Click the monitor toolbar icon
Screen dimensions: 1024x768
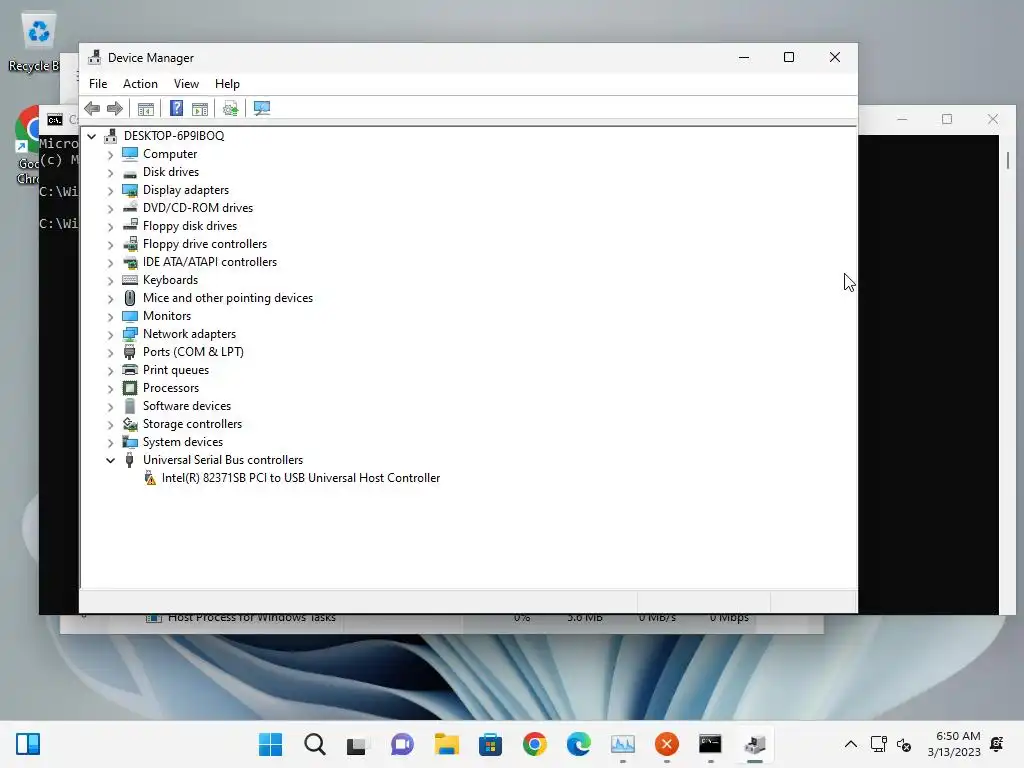262,108
